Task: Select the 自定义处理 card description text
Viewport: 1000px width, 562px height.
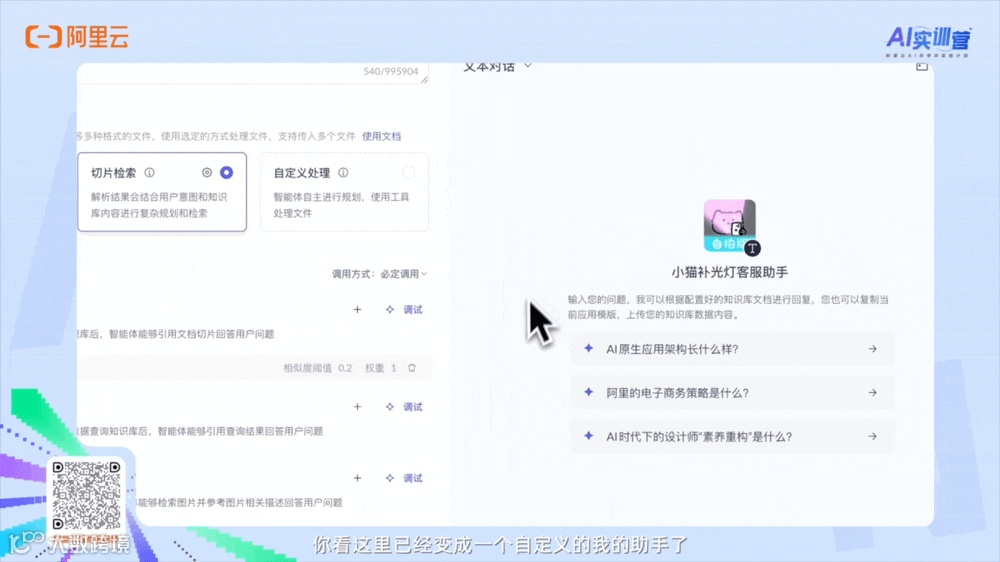Action: (341, 205)
